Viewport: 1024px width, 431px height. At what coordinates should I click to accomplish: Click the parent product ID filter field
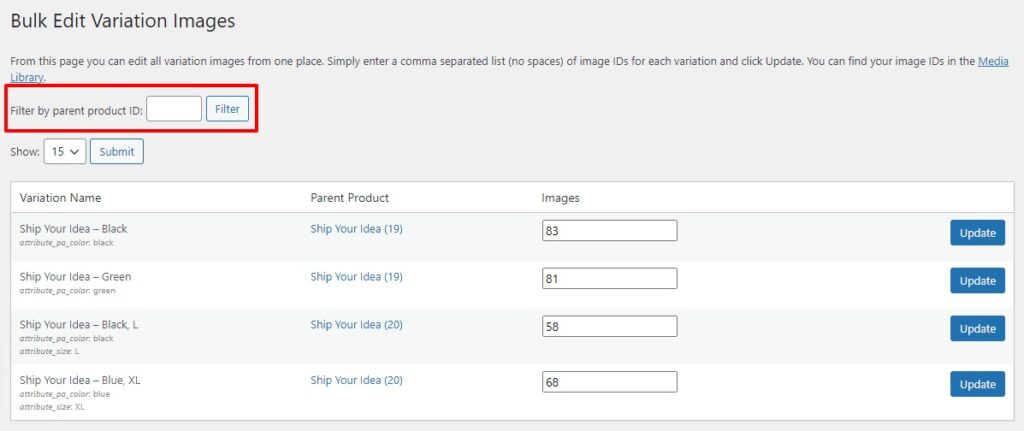point(174,109)
